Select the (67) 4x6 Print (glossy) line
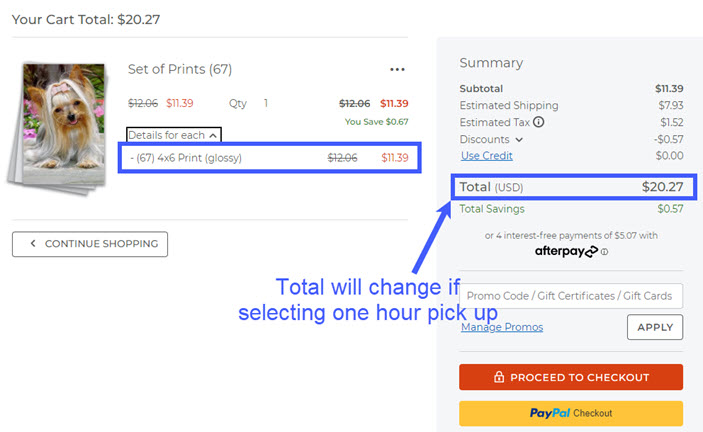Viewport: 703px width, 432px height. point(269,158)
